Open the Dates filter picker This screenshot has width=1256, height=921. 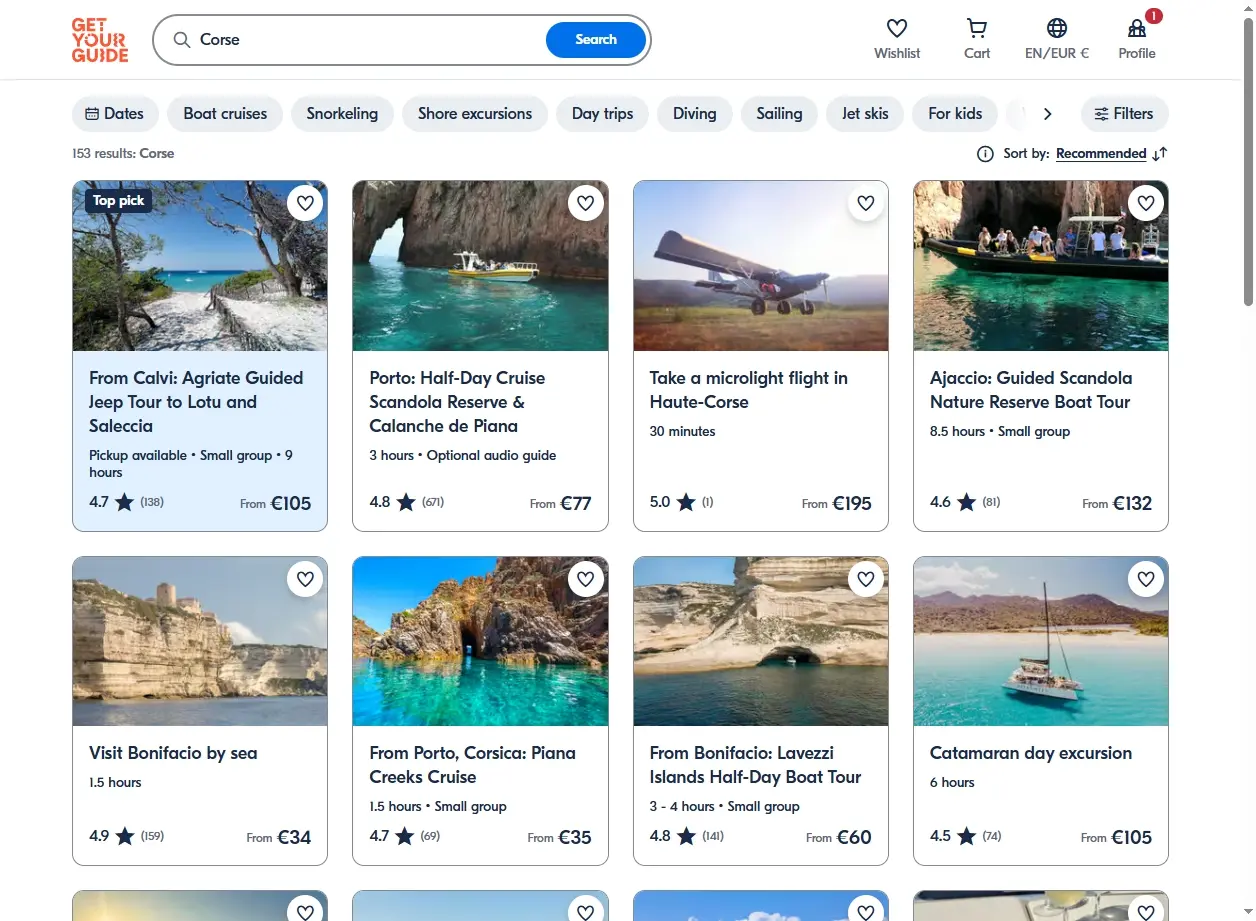[115, 114]
